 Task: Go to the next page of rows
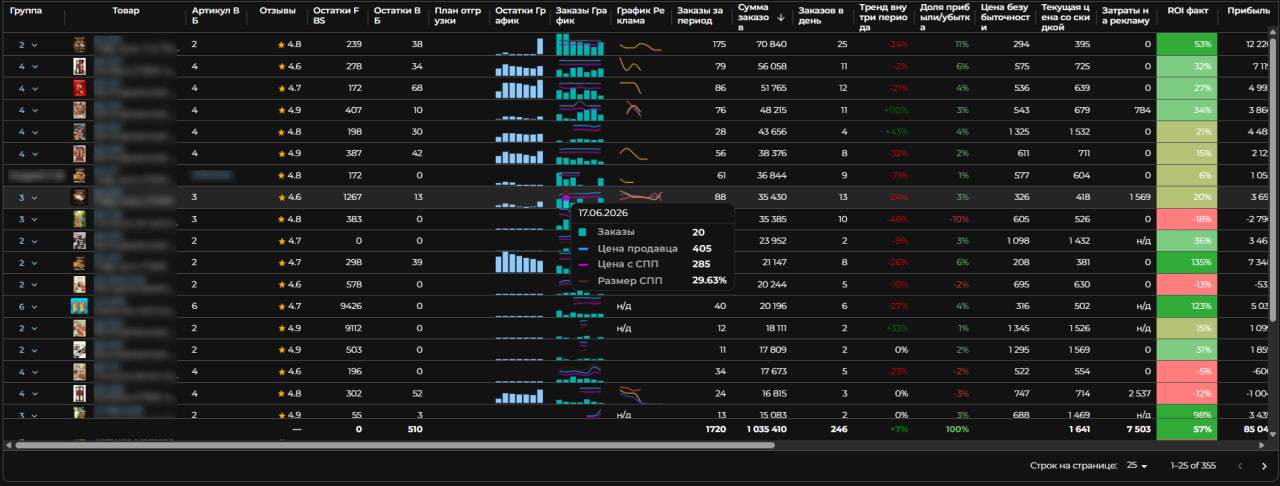pyautogui.click(x=1264, y=466)
